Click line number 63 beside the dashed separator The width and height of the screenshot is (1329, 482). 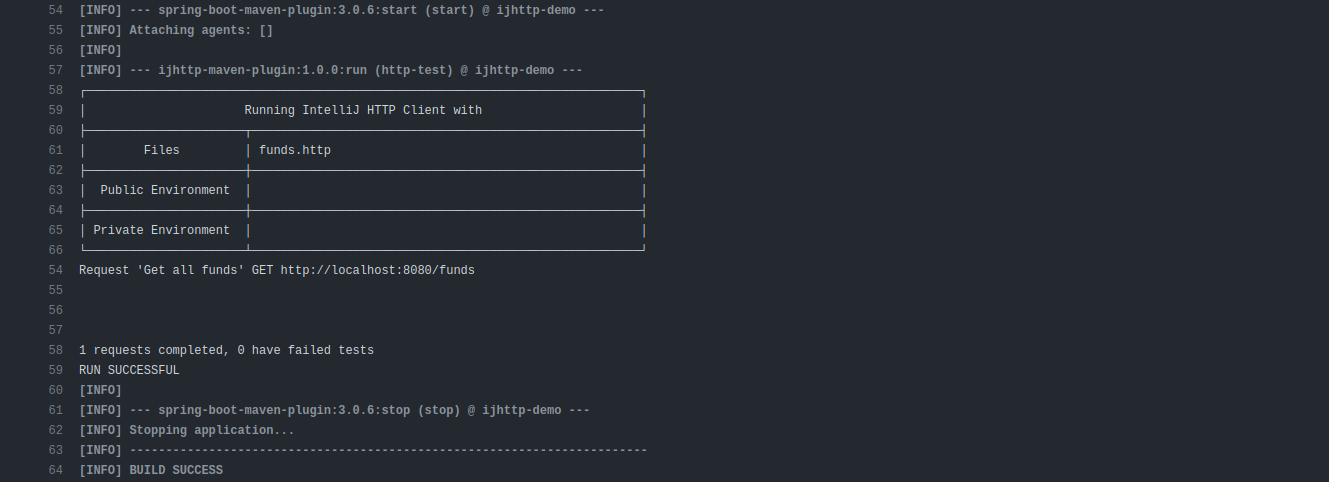point(56,450)
